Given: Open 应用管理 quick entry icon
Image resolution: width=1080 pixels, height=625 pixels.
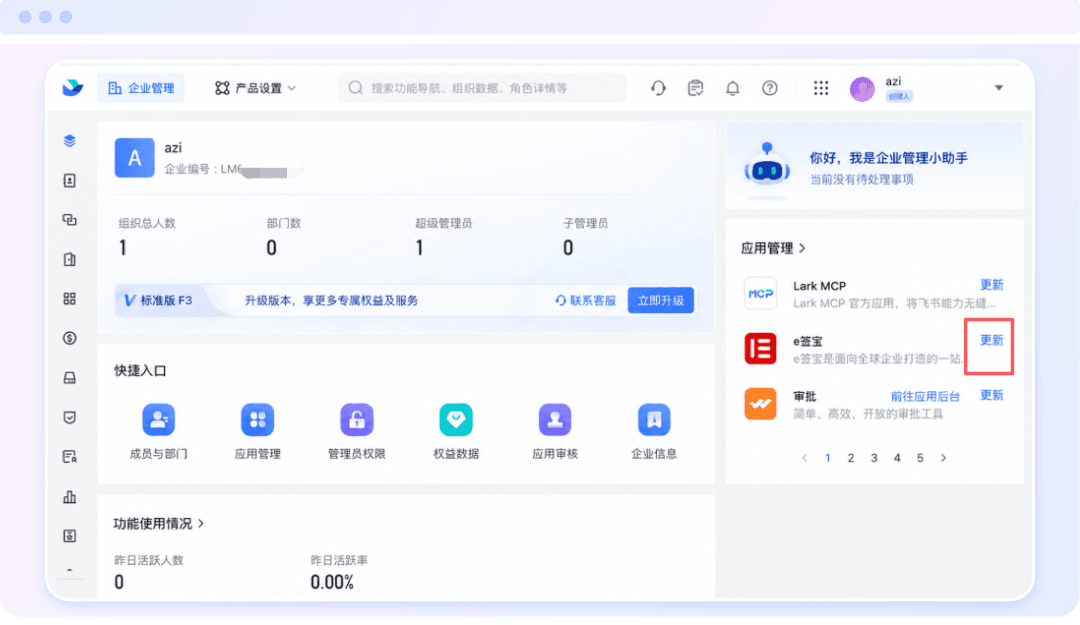Looking at the screenshot, I should [x=258, y=420].
